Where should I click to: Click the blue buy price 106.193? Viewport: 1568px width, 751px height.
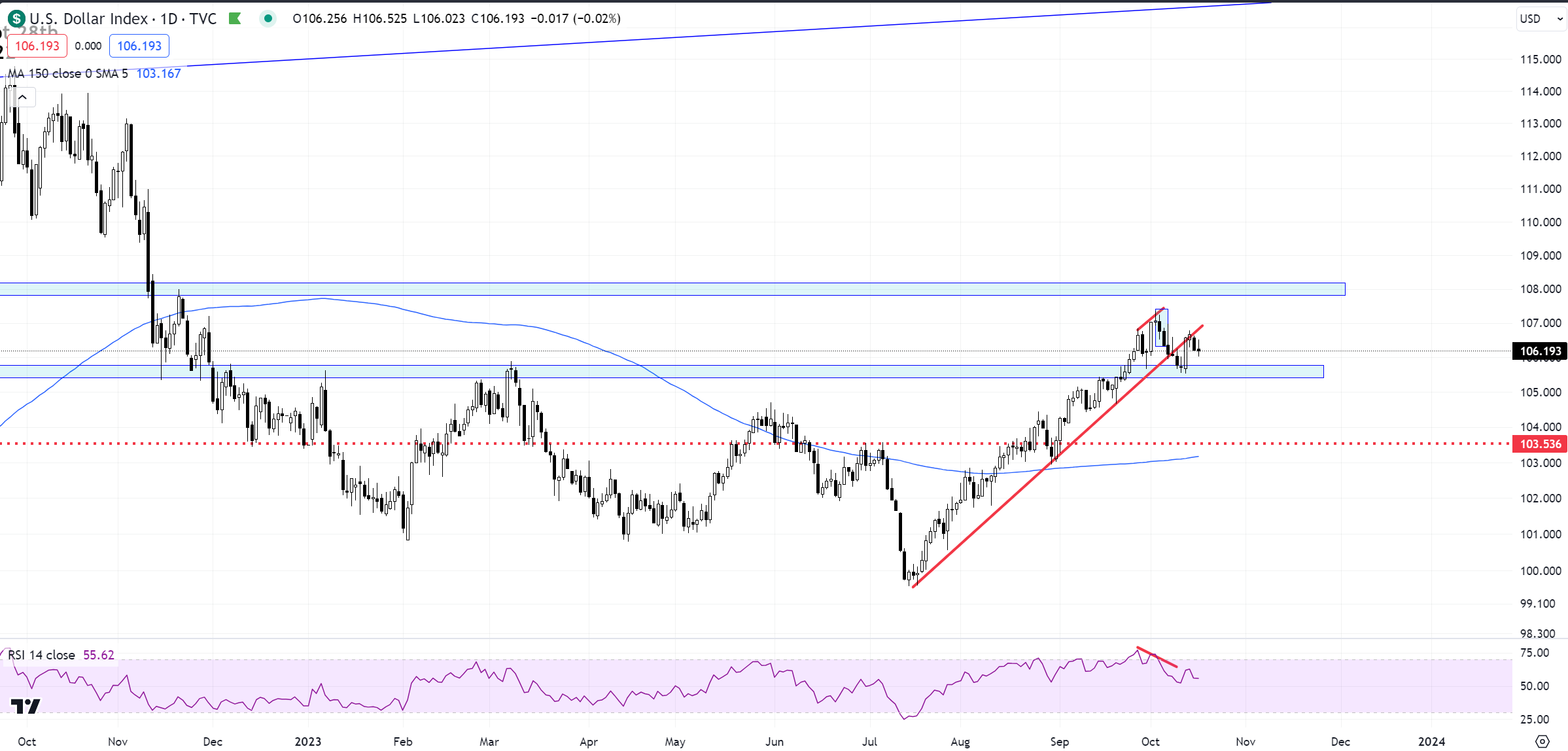[x=139, y=46]
